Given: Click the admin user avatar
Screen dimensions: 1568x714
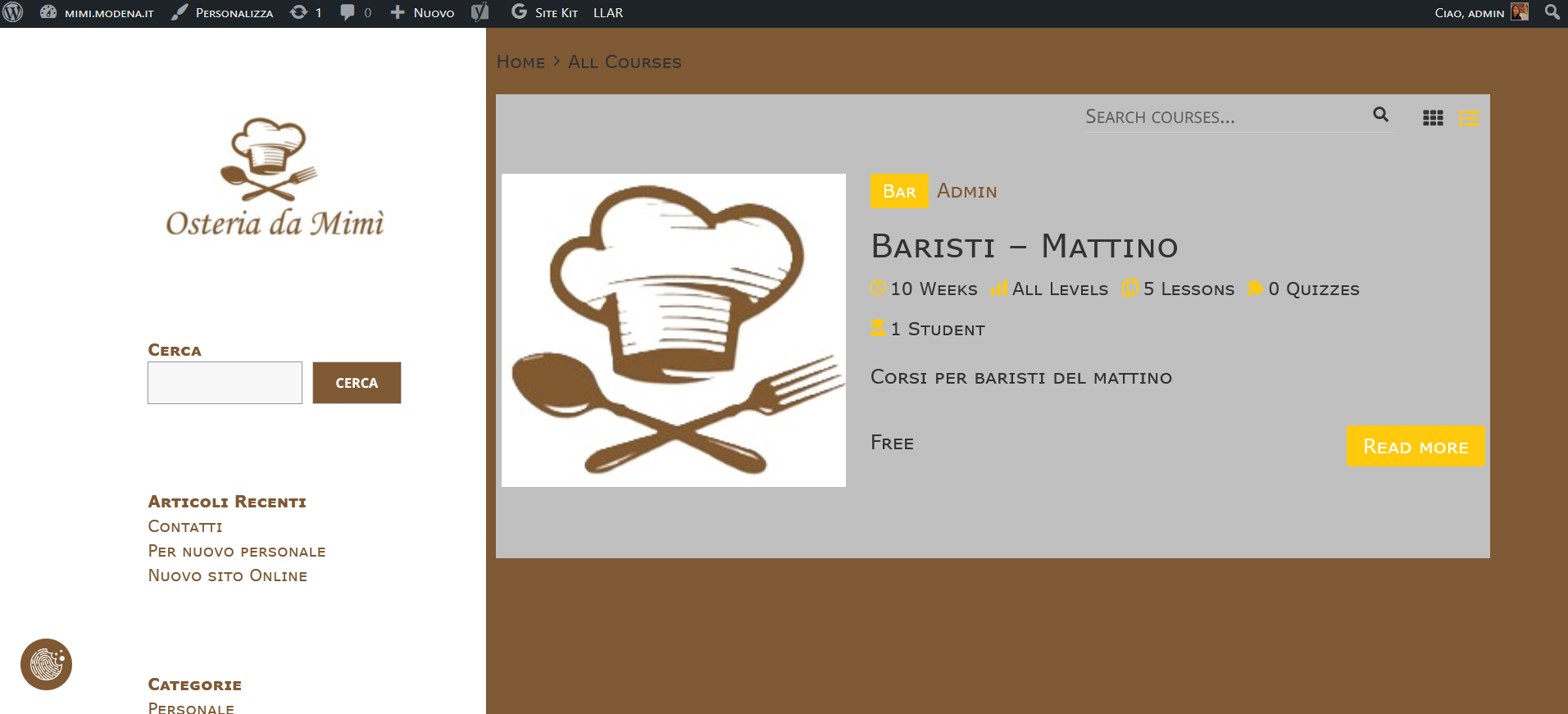Looking at the screenshot, I should click(x=1520, y=12).
